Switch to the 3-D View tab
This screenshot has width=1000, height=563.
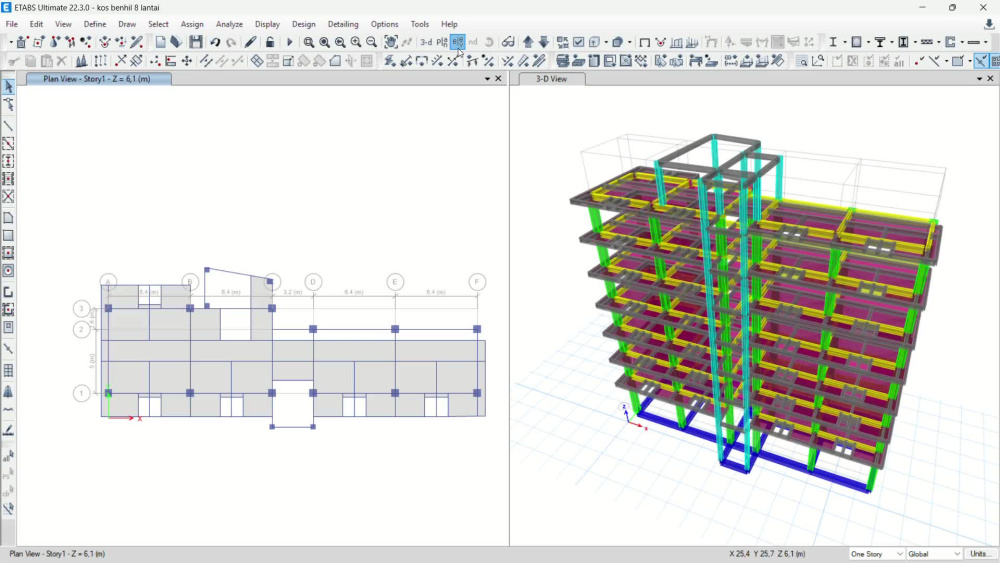click(x=552, y=79)
